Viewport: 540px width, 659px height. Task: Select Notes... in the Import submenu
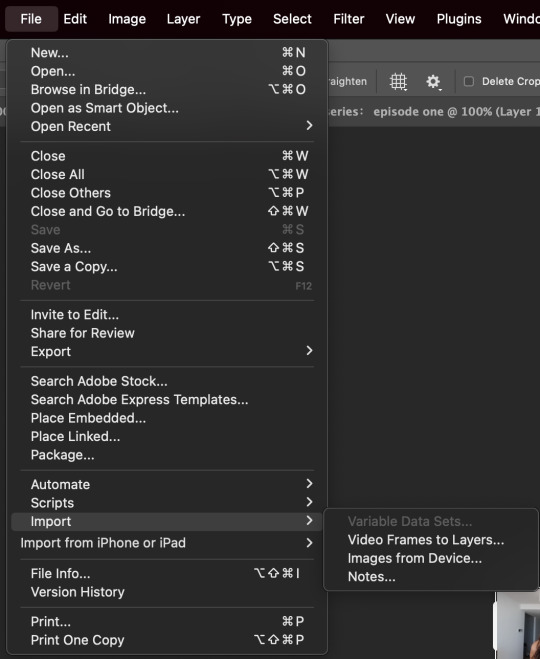pos(431,577)
